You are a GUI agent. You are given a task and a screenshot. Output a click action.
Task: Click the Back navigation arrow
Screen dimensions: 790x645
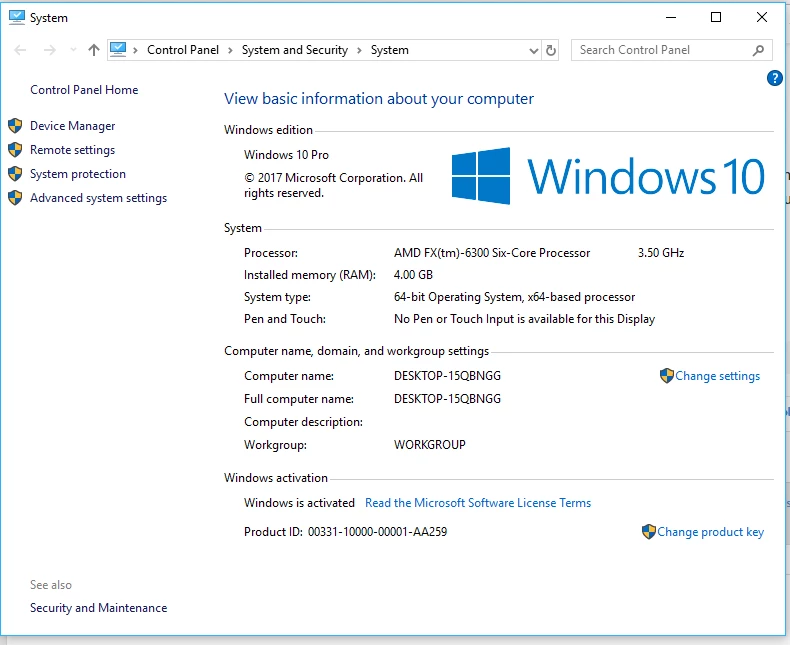point(20,50)
